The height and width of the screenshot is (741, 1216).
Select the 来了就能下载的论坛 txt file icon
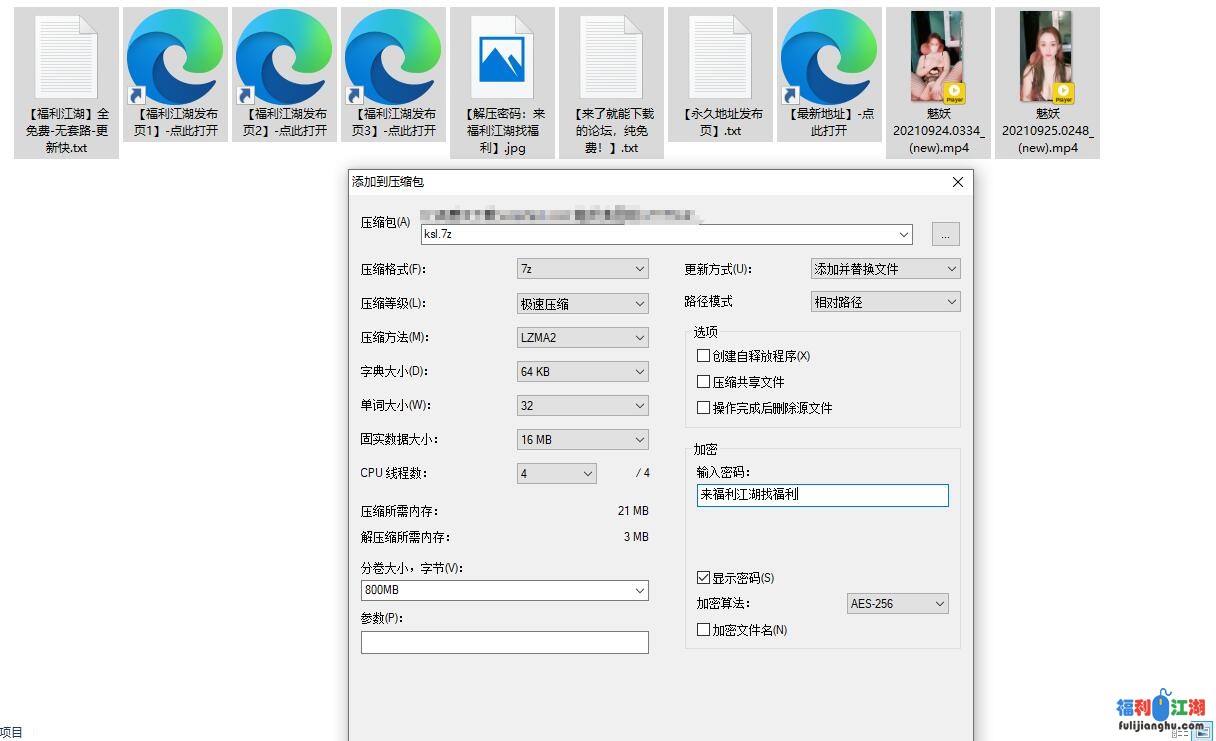click(x=611, y=58)
